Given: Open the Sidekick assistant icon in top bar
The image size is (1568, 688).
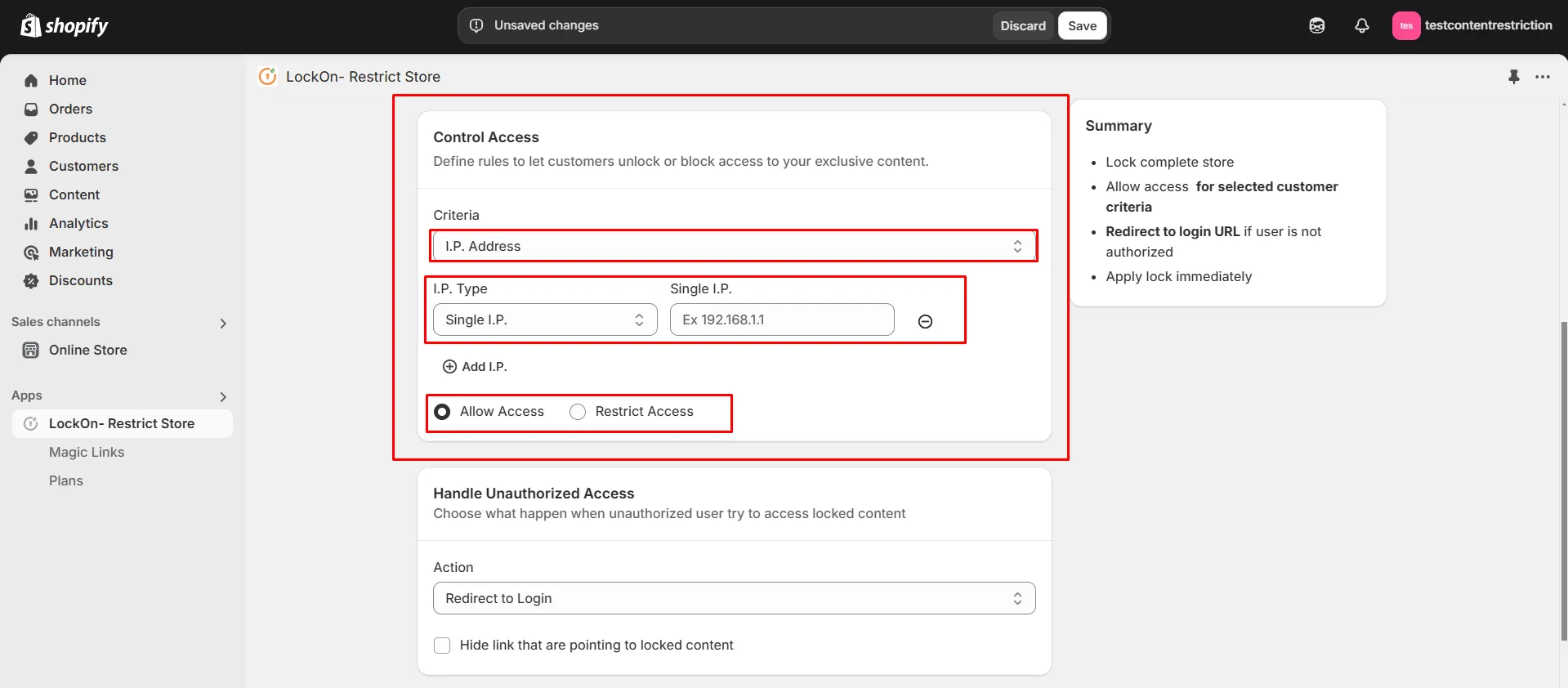Looking at the screenshot, I should pos(1317,25).
